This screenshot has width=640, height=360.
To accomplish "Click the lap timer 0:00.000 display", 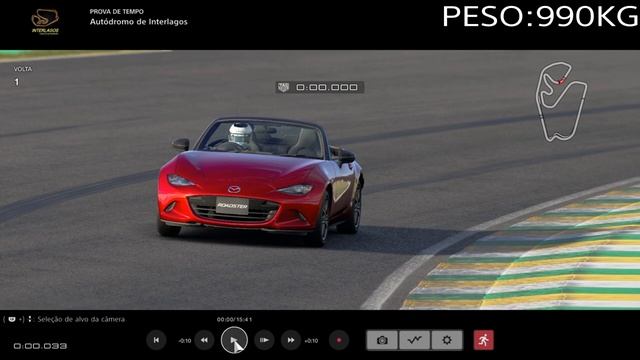I will [x=320, y=87].
